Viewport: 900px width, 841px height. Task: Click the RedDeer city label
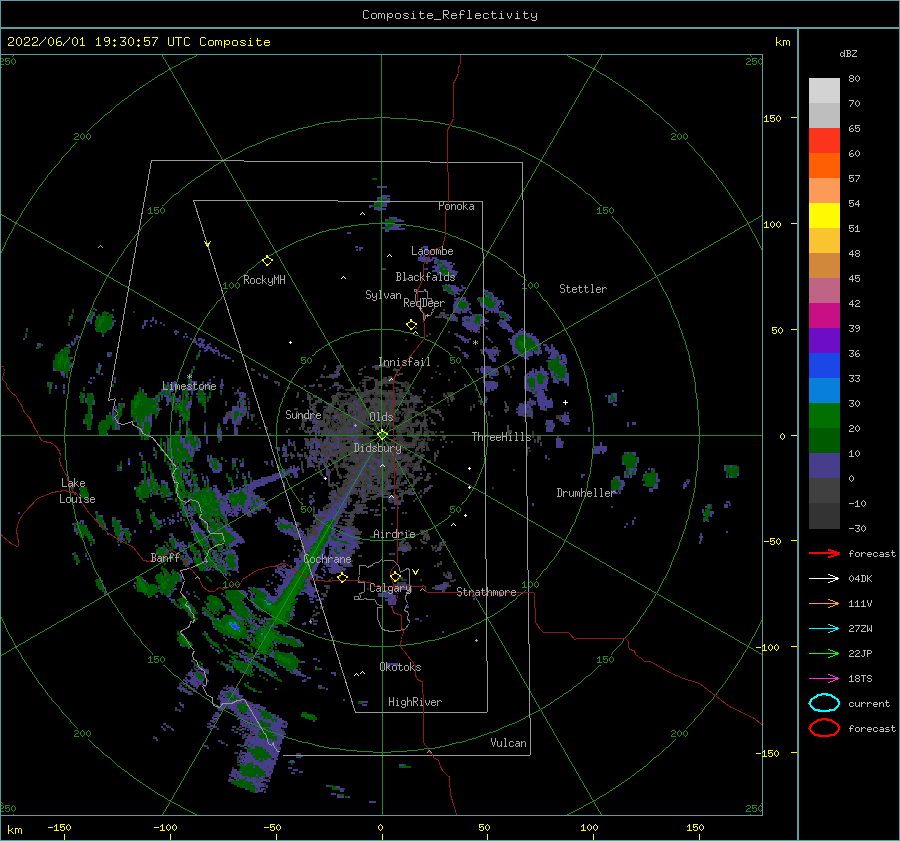(424, 303)
